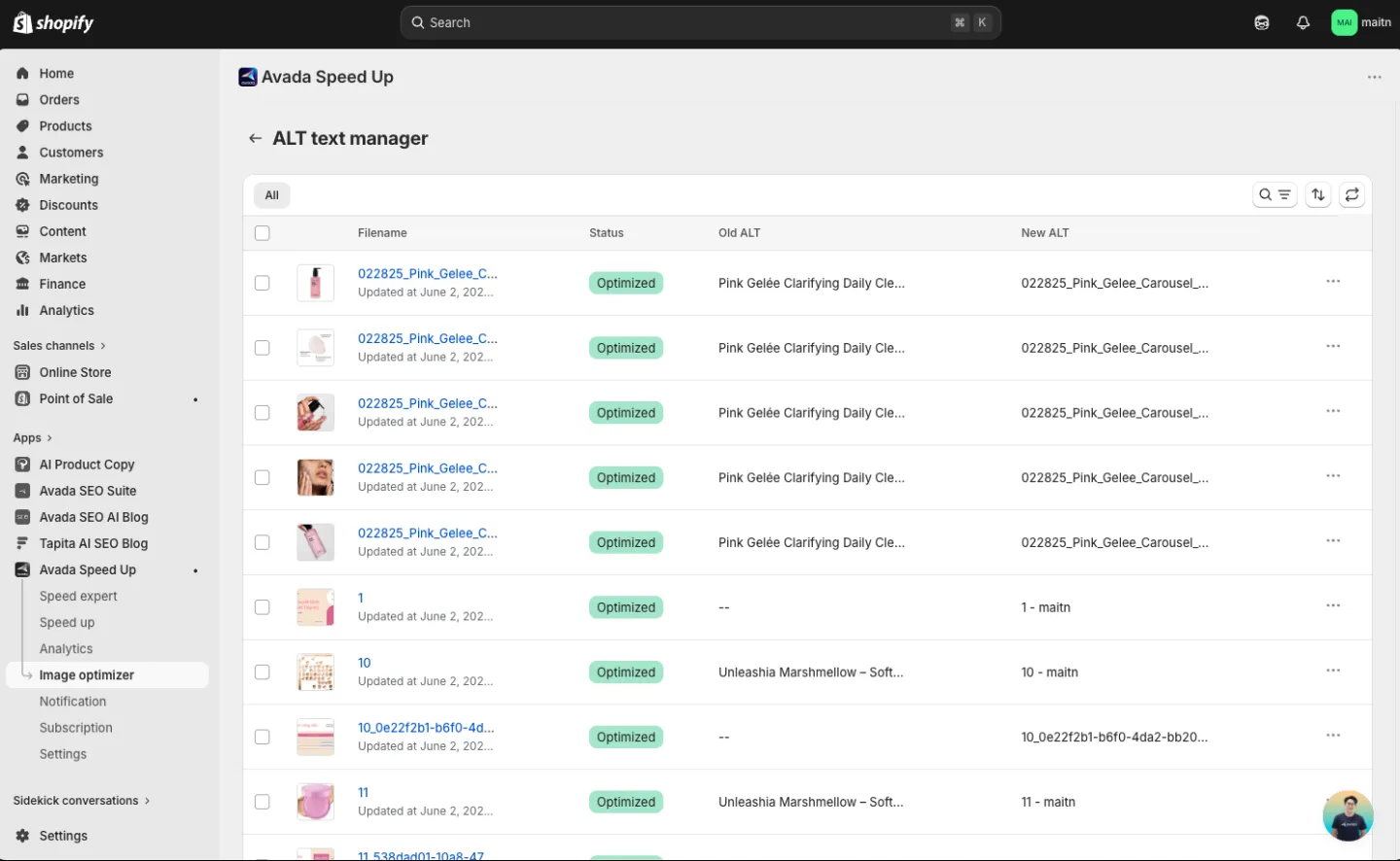Screen dimensions: 1400x861
Task: Expand Sidekick conversations
Action: click(82, 801)
